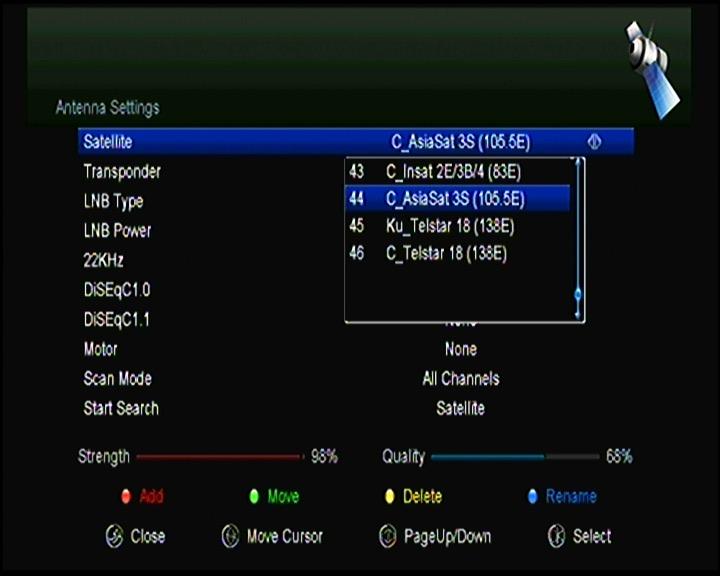Click the Select remote-key icon
The width and height of the screenshot is (720, 576).
(557, 536)
